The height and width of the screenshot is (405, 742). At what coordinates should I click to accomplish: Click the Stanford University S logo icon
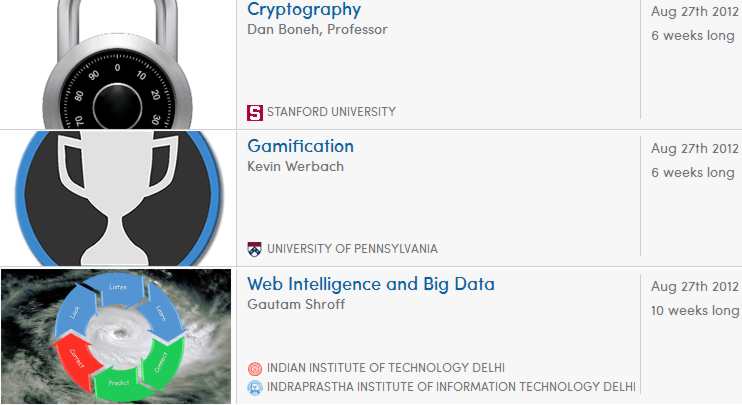[255, 113]
